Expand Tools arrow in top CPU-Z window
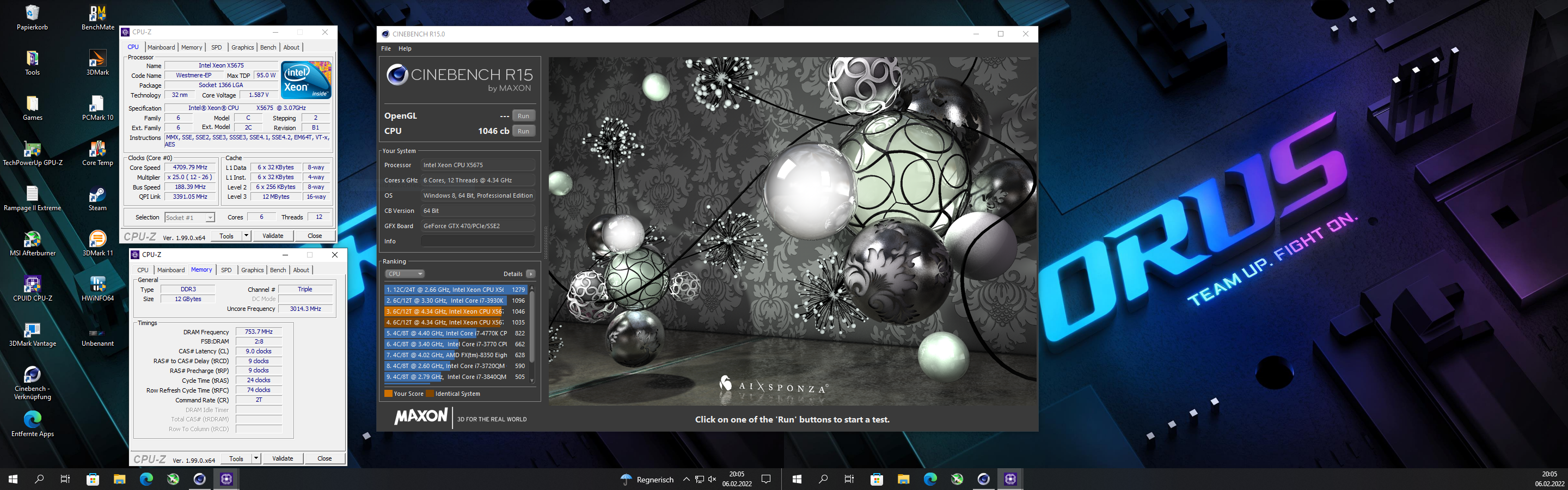1568x490 pixels. [x=246, y=236]
